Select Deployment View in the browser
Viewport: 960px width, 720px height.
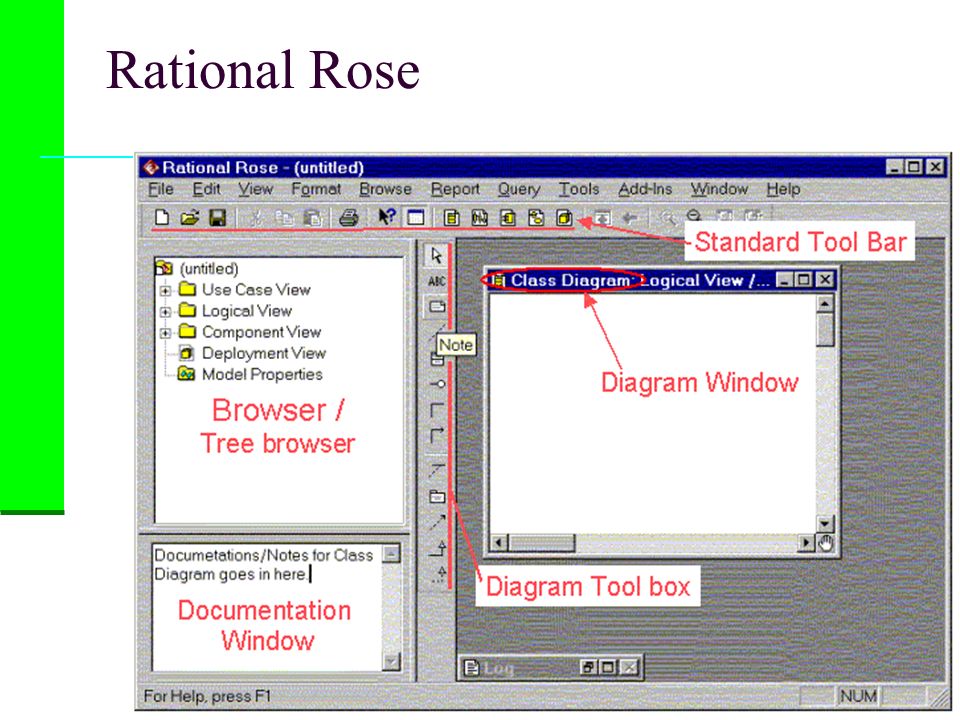point(264,353)
